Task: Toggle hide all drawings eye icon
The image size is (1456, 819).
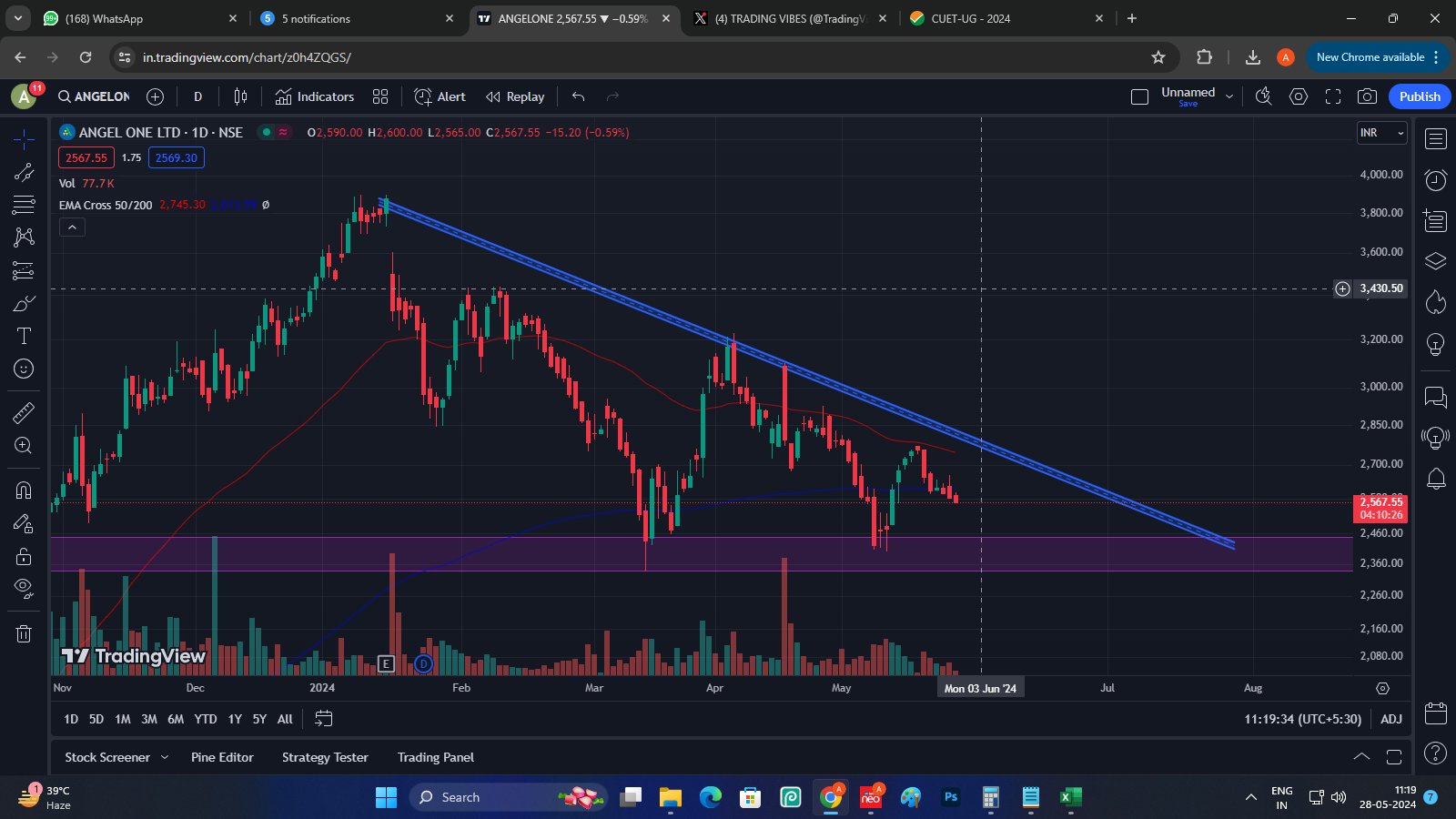Action: point(24,588)
